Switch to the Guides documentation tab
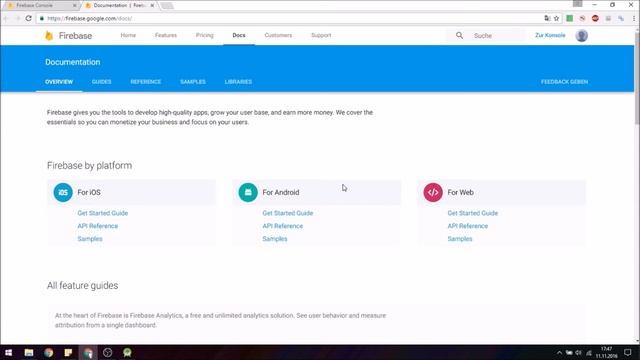640x360 pixels. [102, 82]
